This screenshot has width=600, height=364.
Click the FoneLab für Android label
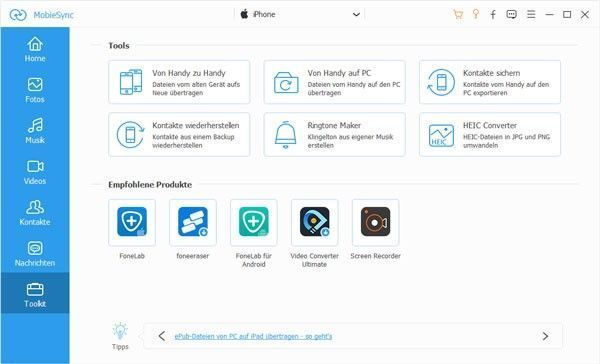[x=253, y=260]
